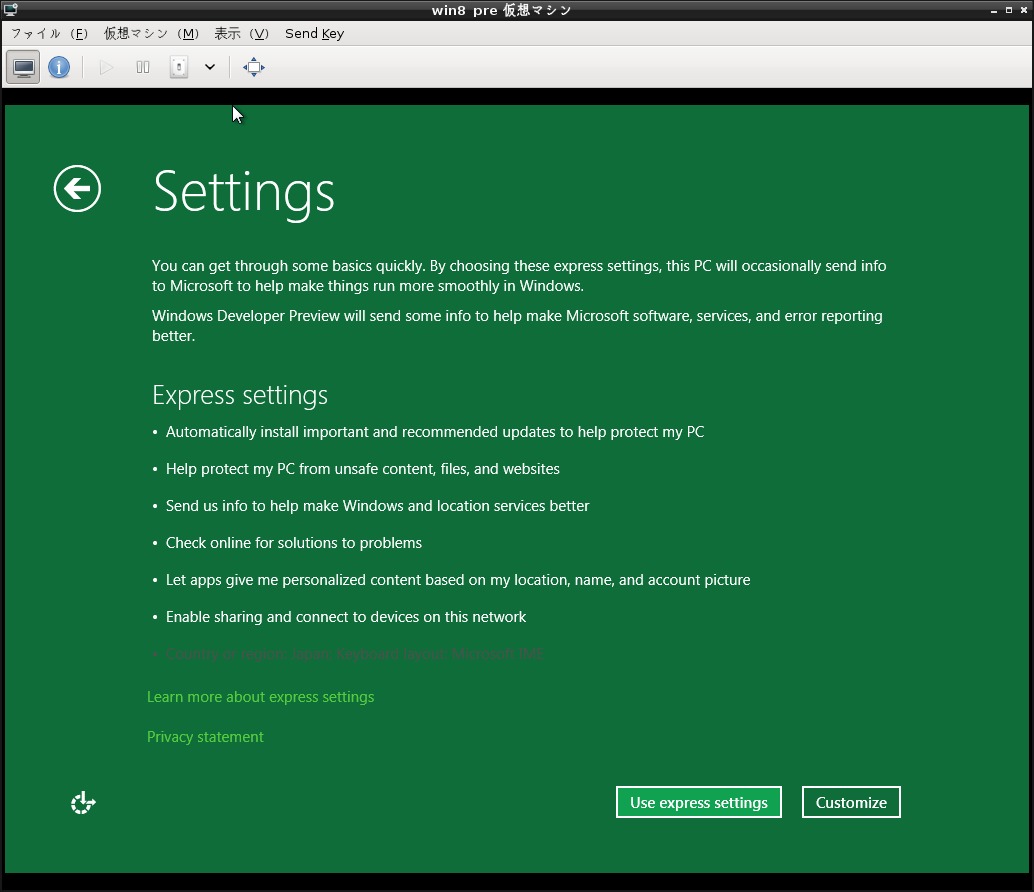
Task: Click "Send us info to help make Windows" text
Action: [x=378, y=506]
